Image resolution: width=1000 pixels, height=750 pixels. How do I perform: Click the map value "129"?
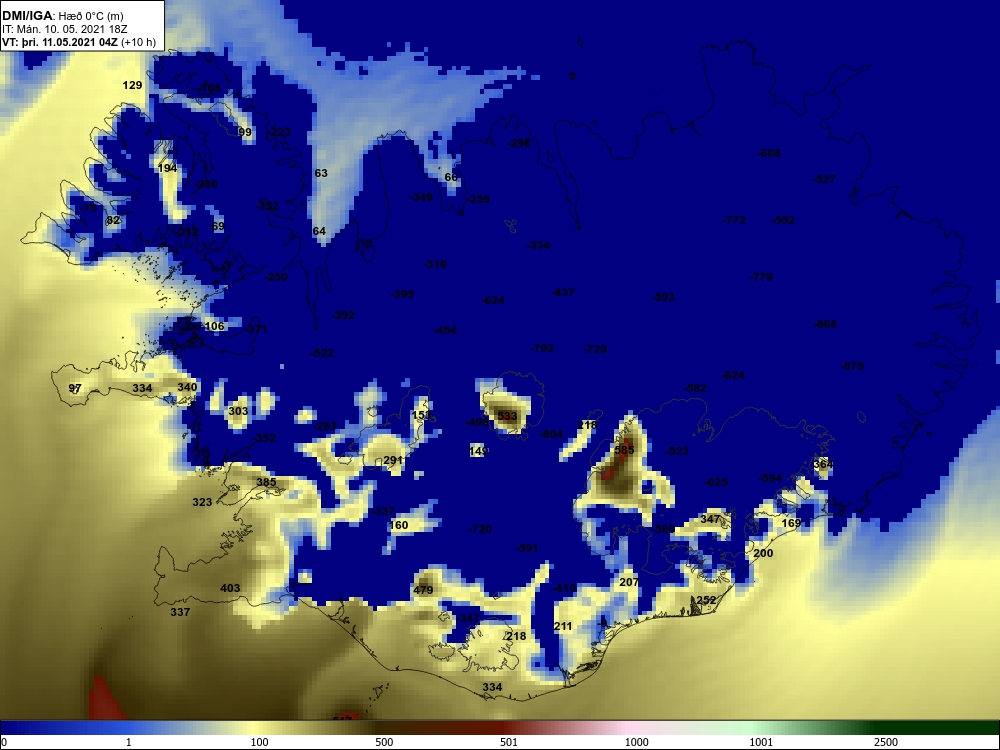pos(132,85)
